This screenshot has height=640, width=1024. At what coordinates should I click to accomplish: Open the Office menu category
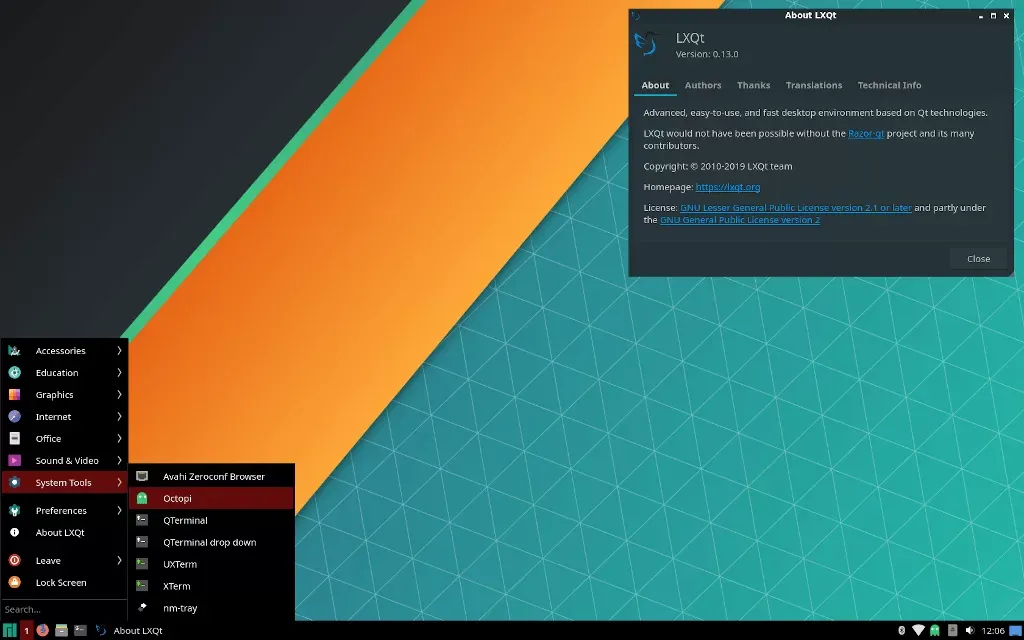[65, 438]
